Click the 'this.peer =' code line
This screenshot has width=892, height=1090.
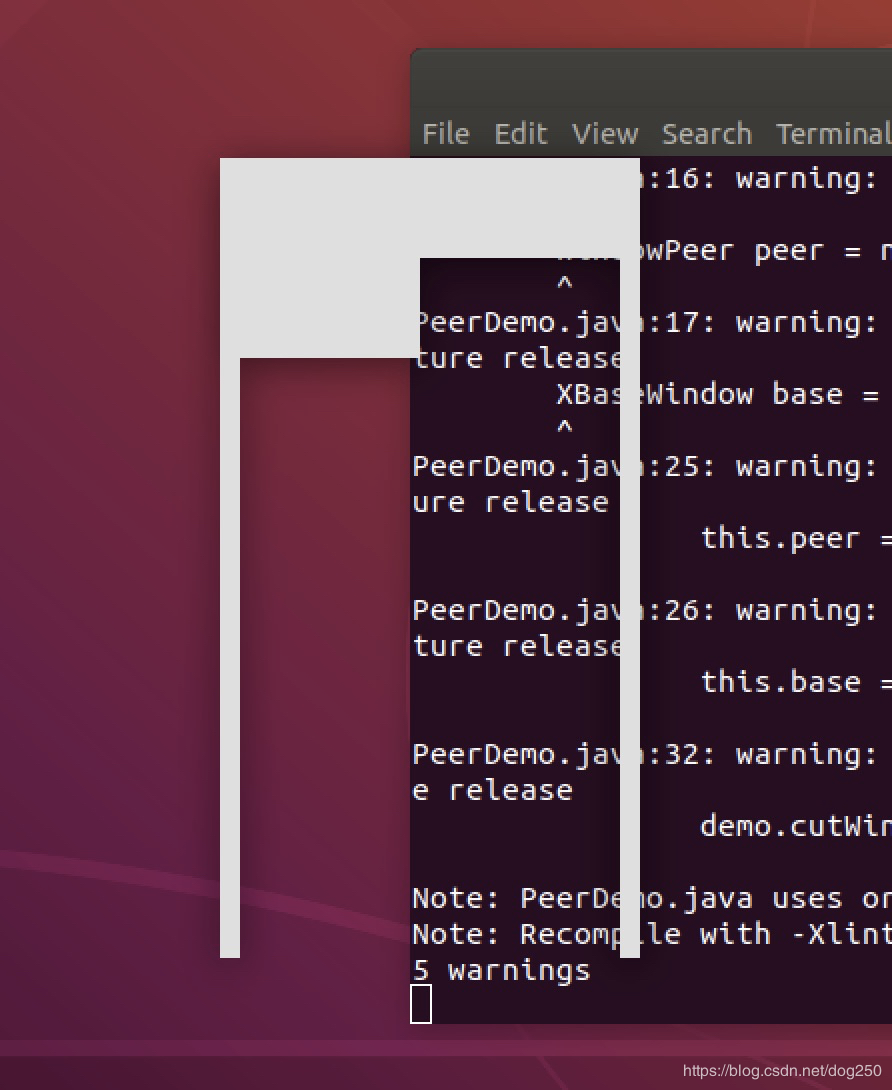pos(796,538)
